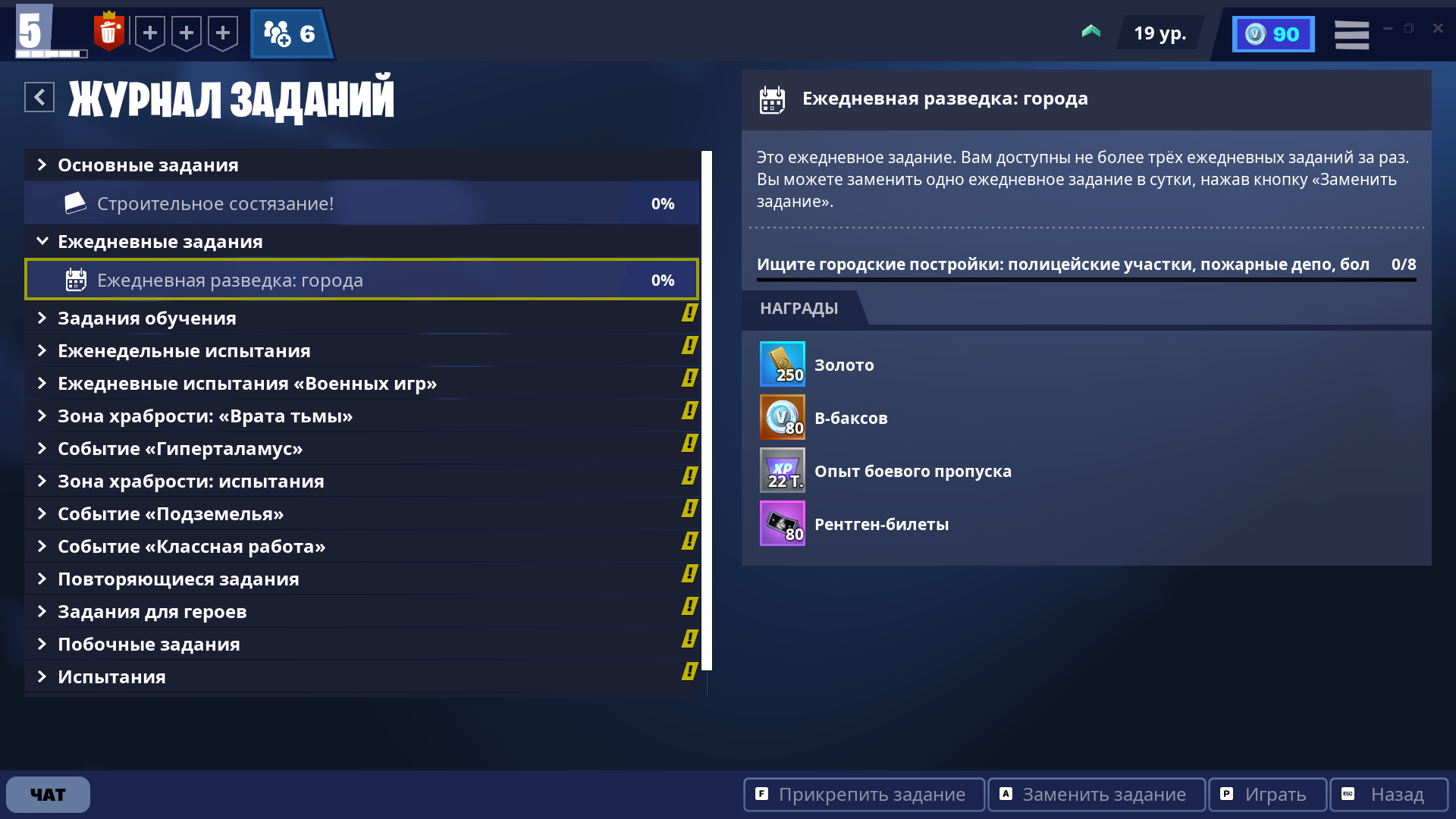Click Прикрепить задание button
This screenshot has height=819, width=1456.
(x=864, y=794)
